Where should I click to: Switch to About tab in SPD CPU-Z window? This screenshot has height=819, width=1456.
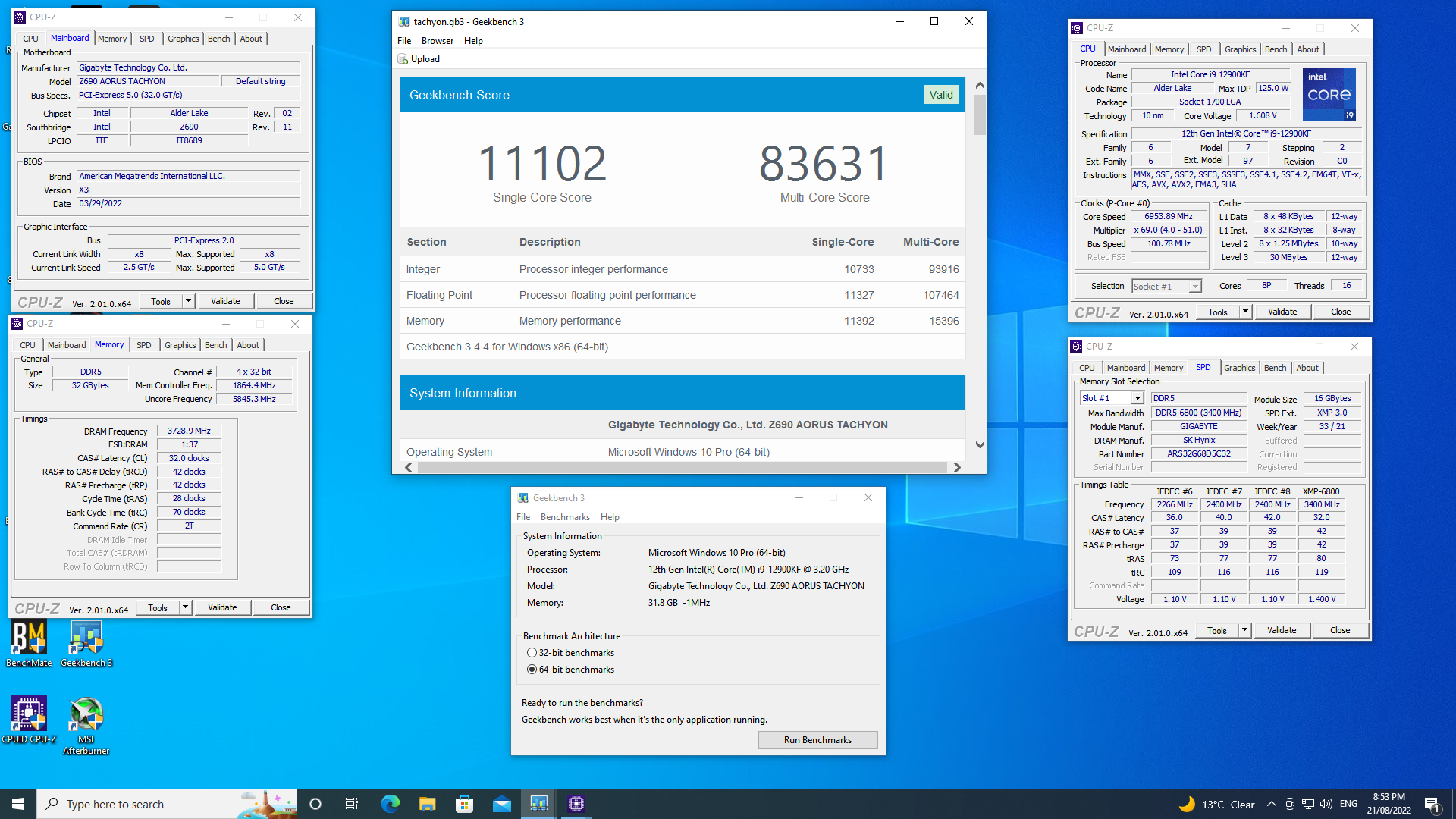[1307, 368]
